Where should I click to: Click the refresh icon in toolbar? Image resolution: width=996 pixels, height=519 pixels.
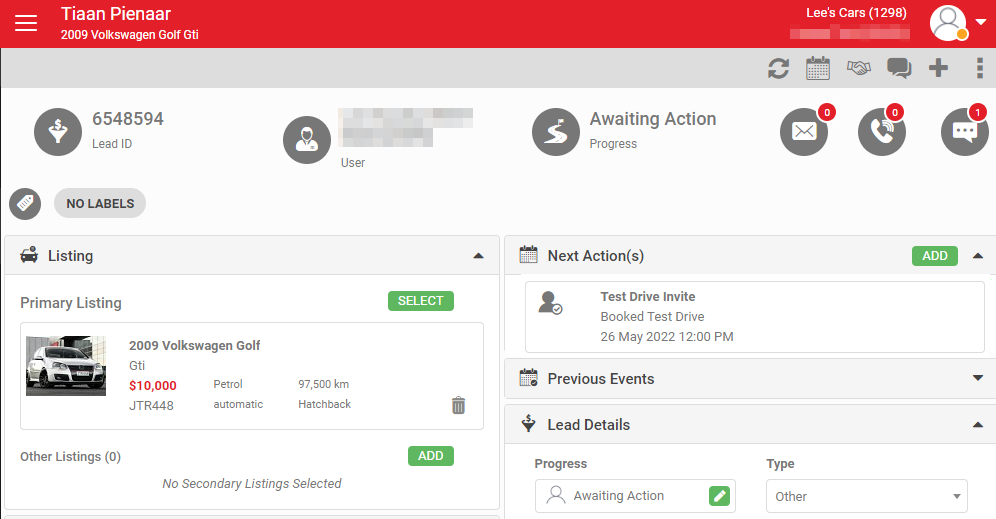point(778,68)
